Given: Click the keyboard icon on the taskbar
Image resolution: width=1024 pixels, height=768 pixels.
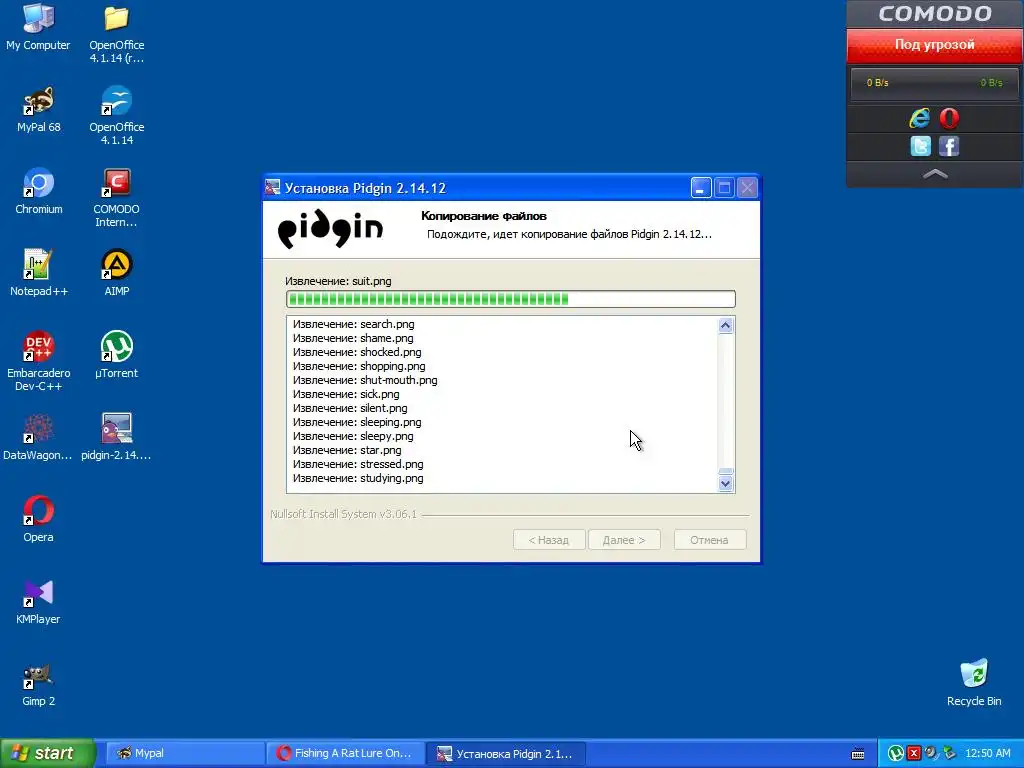Looking at the screenshot, I should click(x=858, y=754).
